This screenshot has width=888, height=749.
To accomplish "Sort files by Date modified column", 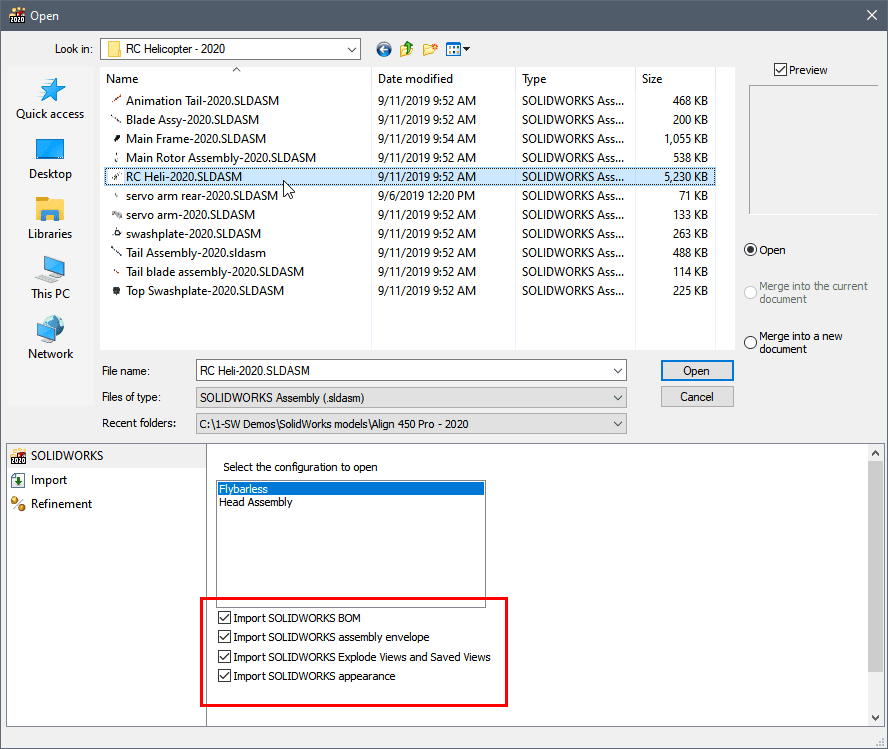I will (x=443, y=79).
